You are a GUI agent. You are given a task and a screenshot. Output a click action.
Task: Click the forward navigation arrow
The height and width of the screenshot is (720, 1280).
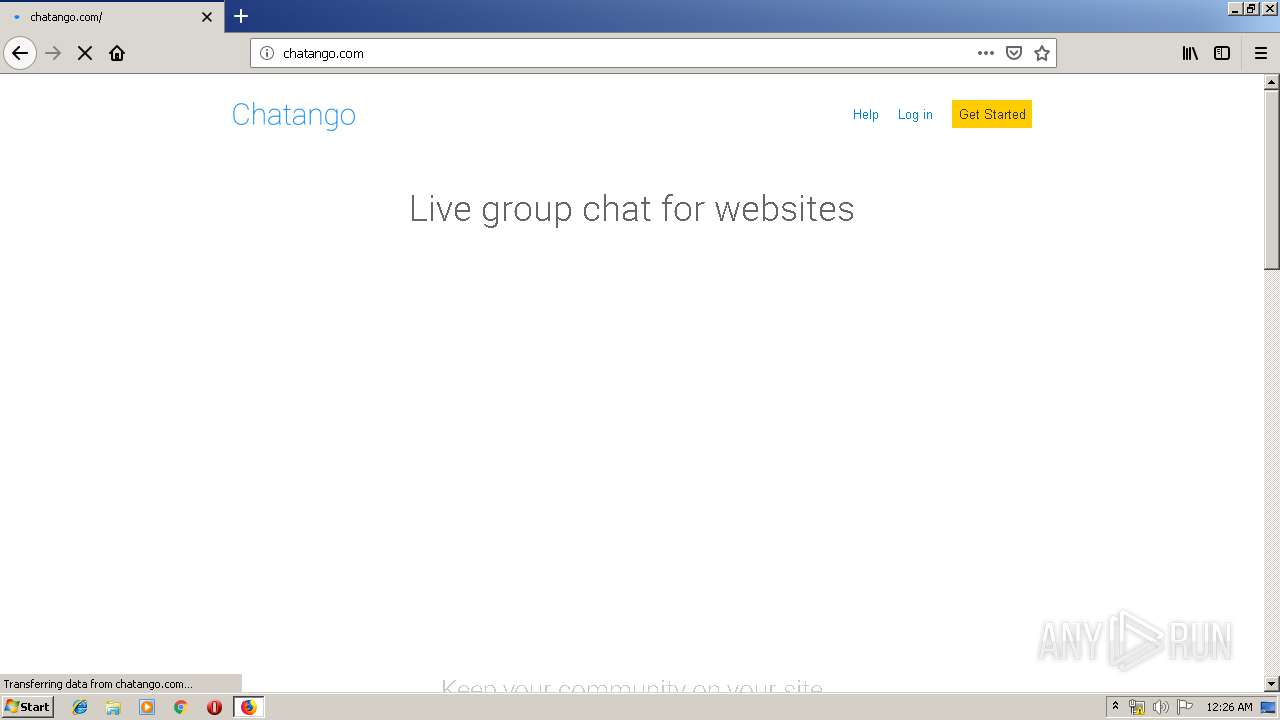click(54, 53)
